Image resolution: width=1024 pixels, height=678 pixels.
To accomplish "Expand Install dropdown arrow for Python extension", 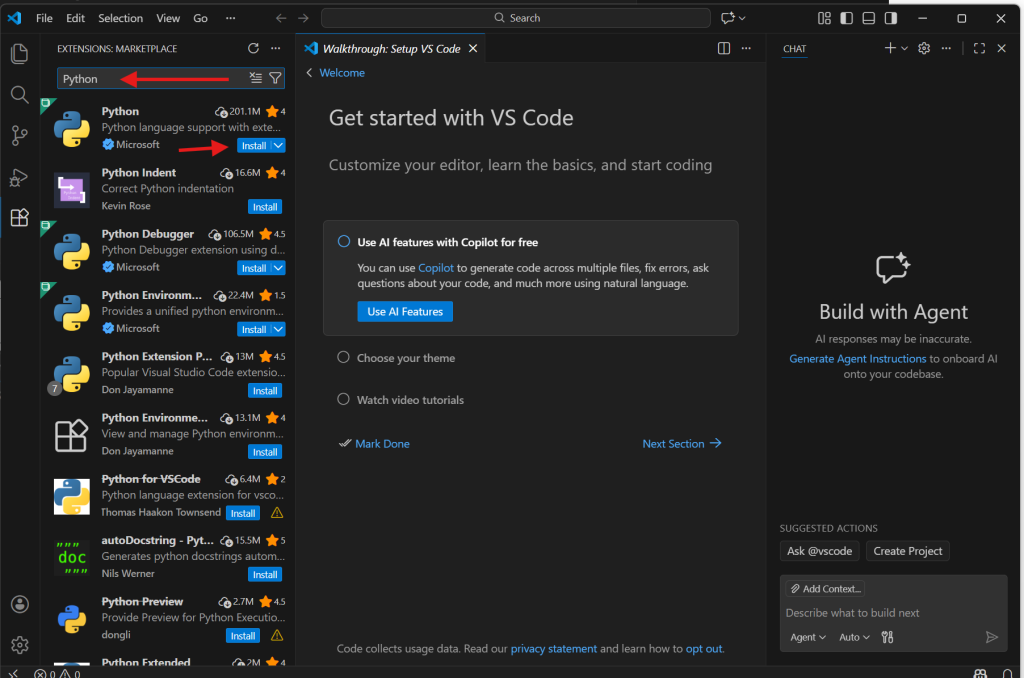I will (x=279, y=145).
